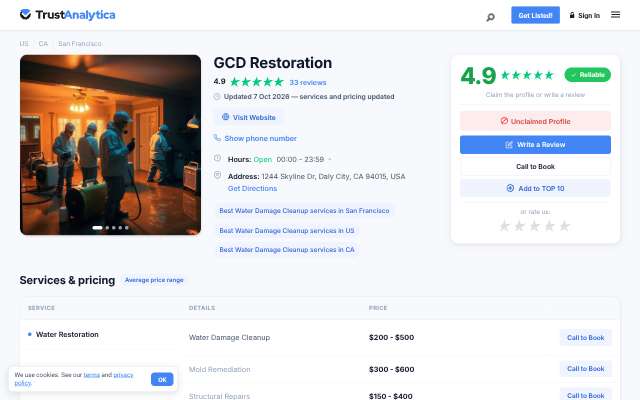Open Best Water Damage Cleanup services in CA
The image size is (640, 400).
287,249
